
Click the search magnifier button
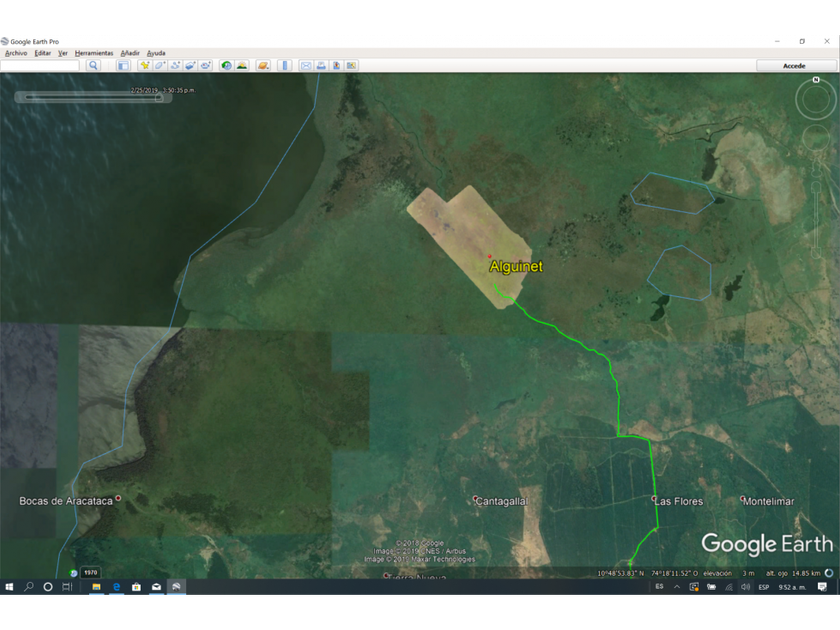coord(93,65)
